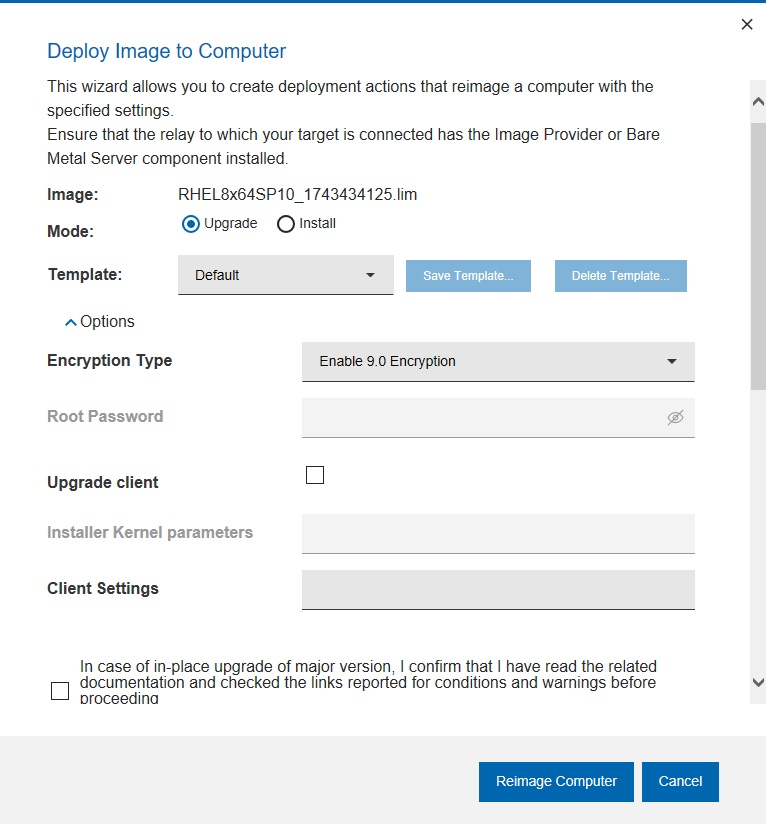Toggle root password visibility eye icon

(x=675, y=418)
